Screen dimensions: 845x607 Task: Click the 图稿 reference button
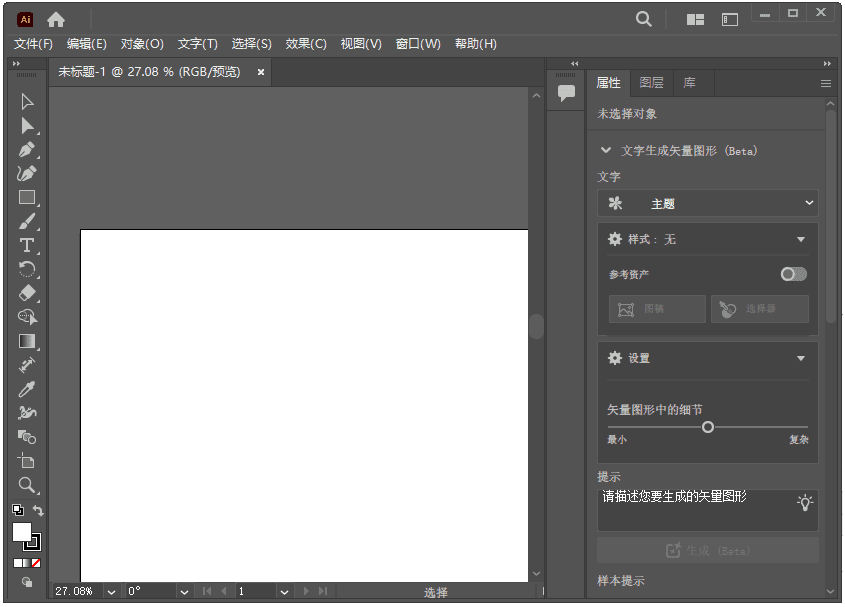(x=657, y=309)
